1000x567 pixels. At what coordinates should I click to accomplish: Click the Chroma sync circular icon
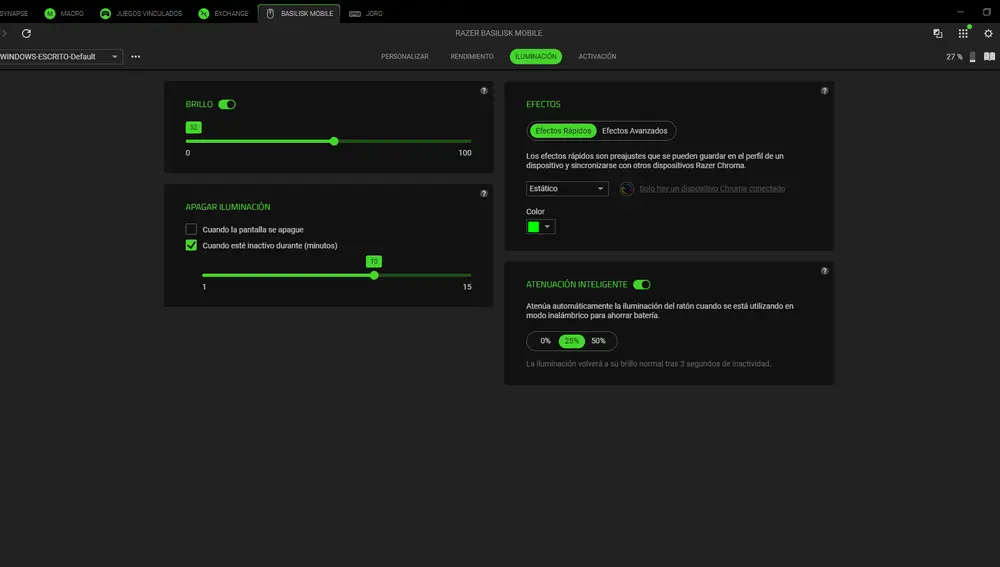627,189
